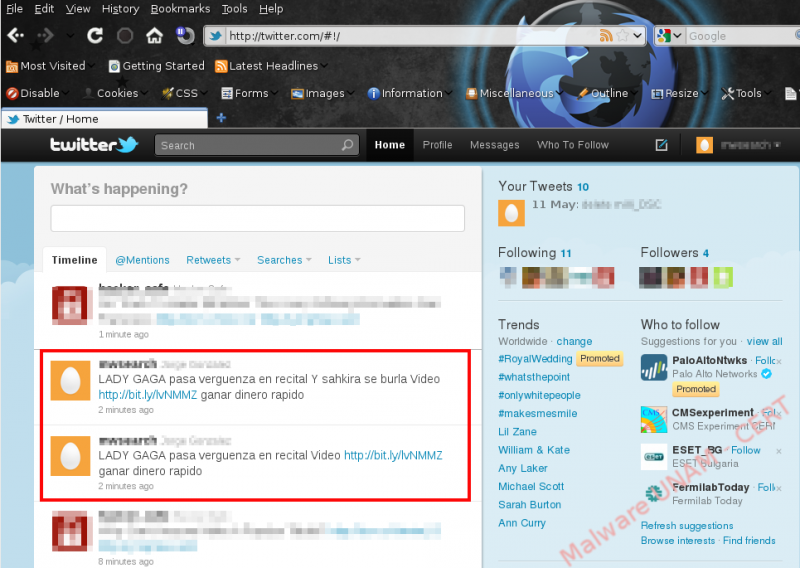Open the Cookies developer toolbar menu
800x568 pixels.
[x=115, y=93]
